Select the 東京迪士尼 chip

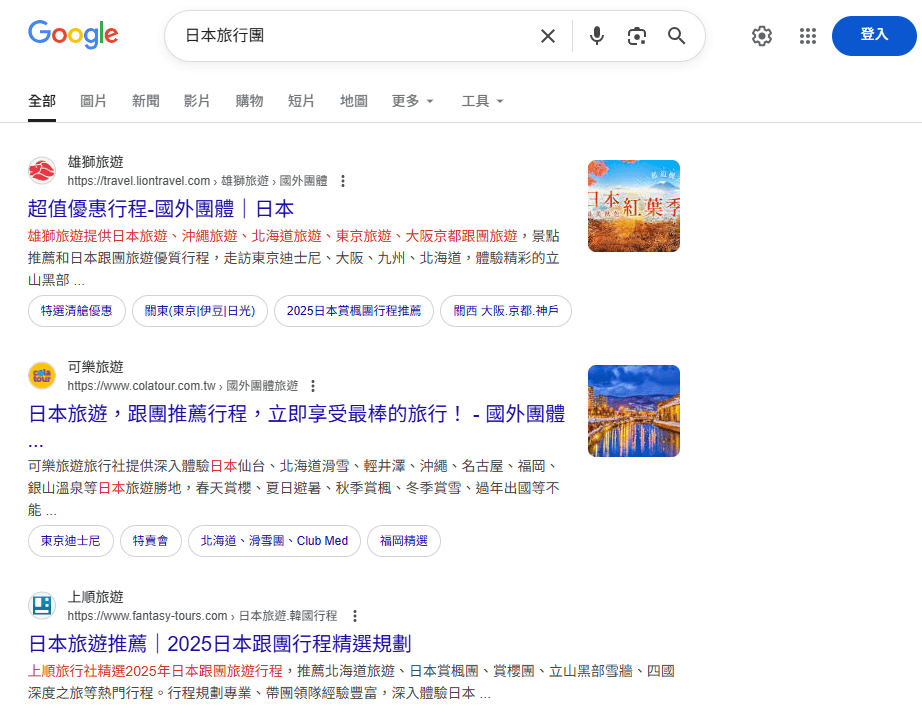click(x=70, y=541)
